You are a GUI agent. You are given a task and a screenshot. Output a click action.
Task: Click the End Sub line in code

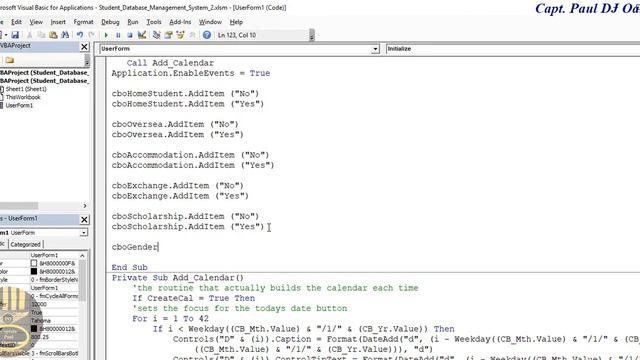pos(129,267)
